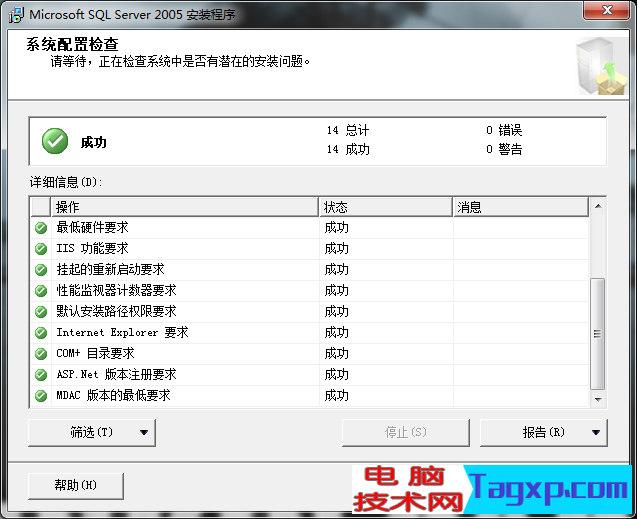Click the 详细信息(D) label
Viewport: 637px width, 519px height.
(66, 182)
